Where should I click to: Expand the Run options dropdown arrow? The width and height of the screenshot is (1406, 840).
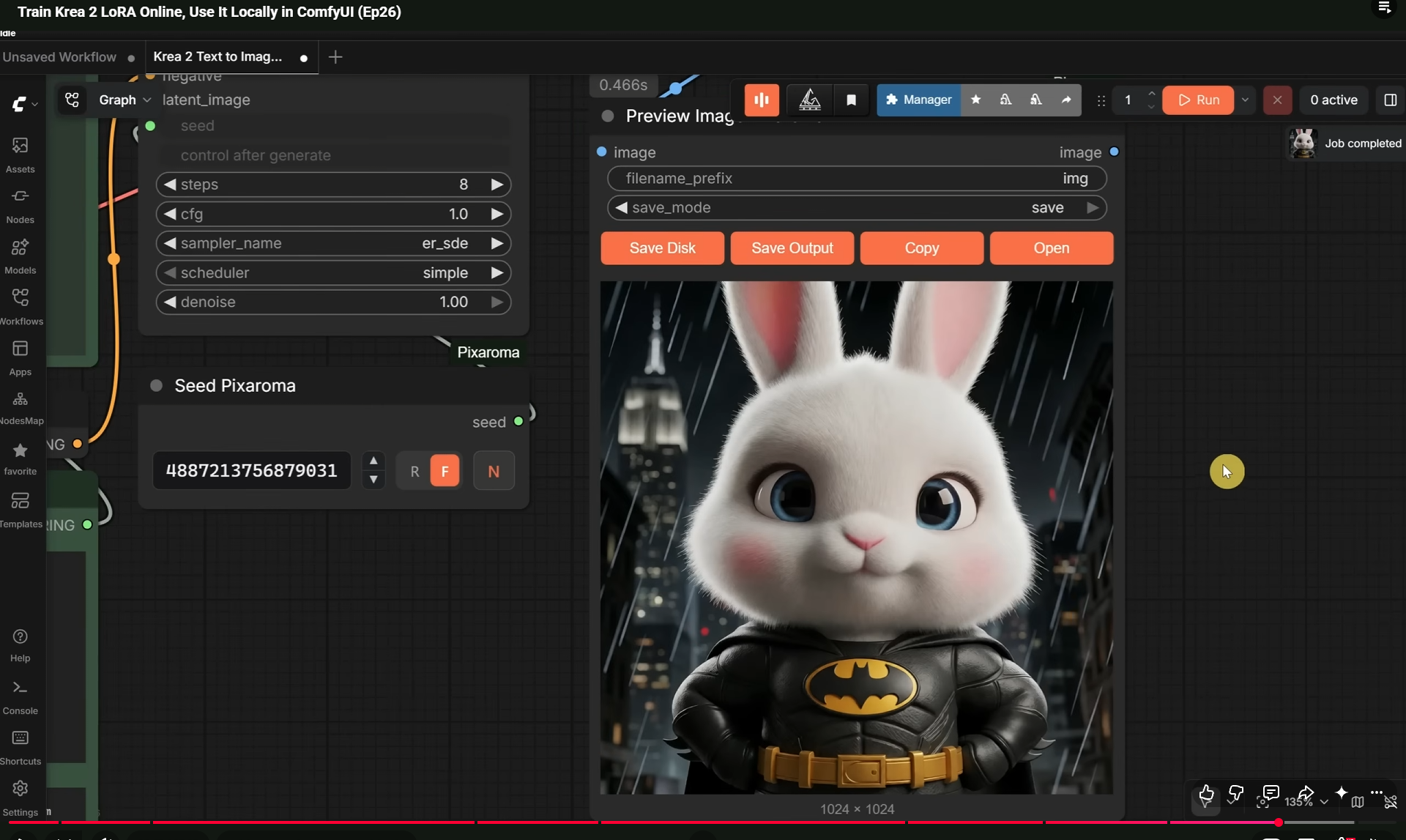pyautogui.click(x=1245, y=100)
